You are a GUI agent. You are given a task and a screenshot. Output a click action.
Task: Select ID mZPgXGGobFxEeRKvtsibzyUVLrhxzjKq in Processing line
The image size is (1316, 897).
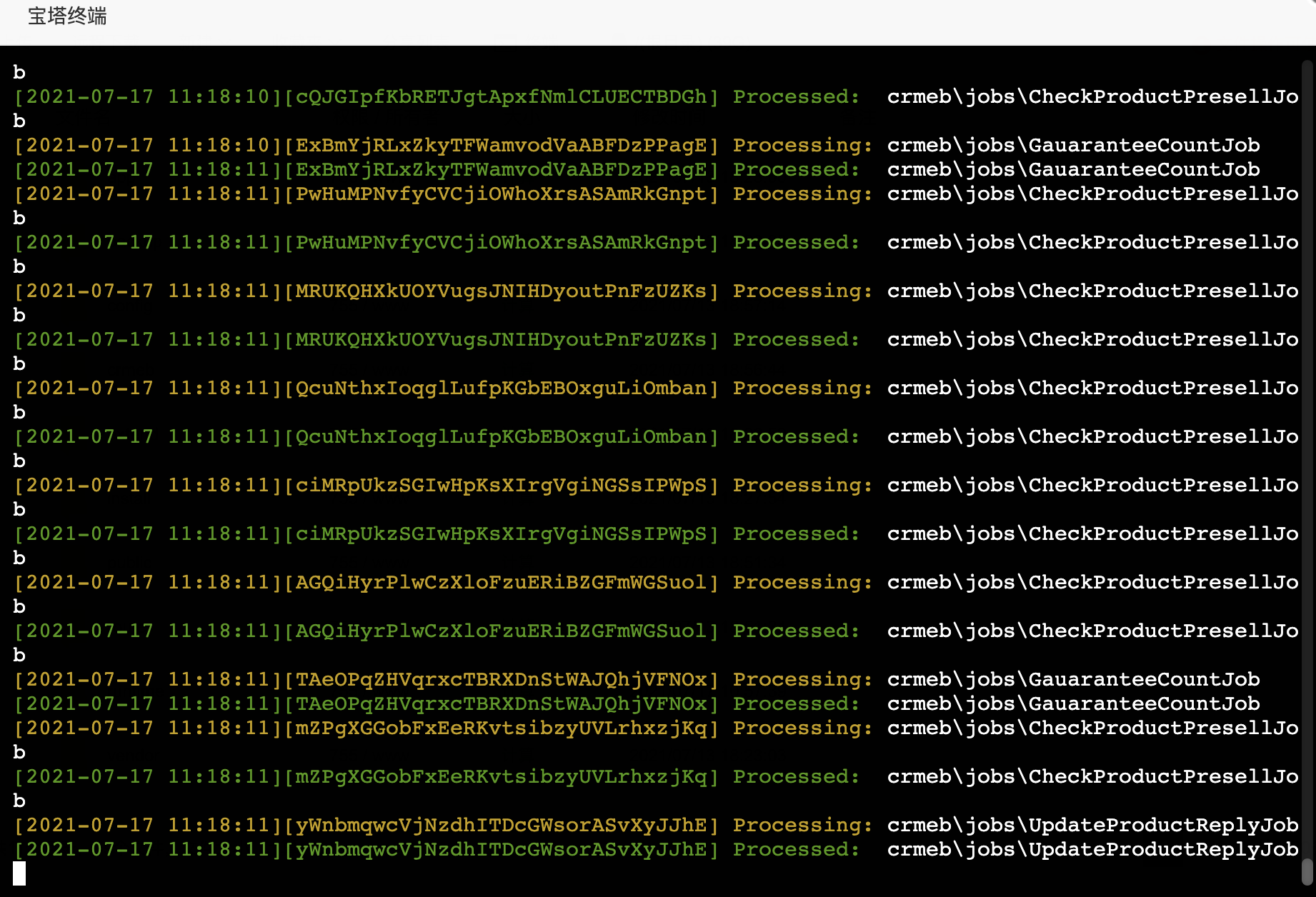point(501,728)
